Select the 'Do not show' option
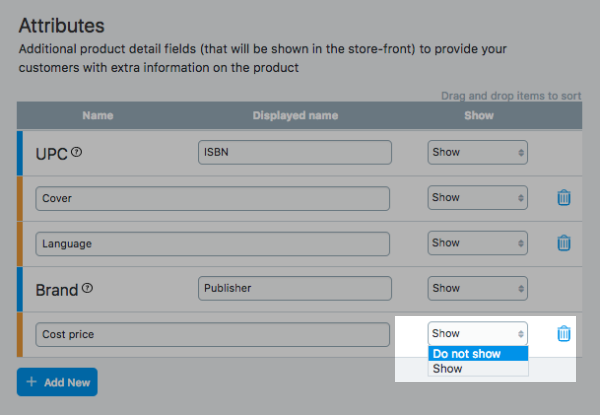 (477, 353)
